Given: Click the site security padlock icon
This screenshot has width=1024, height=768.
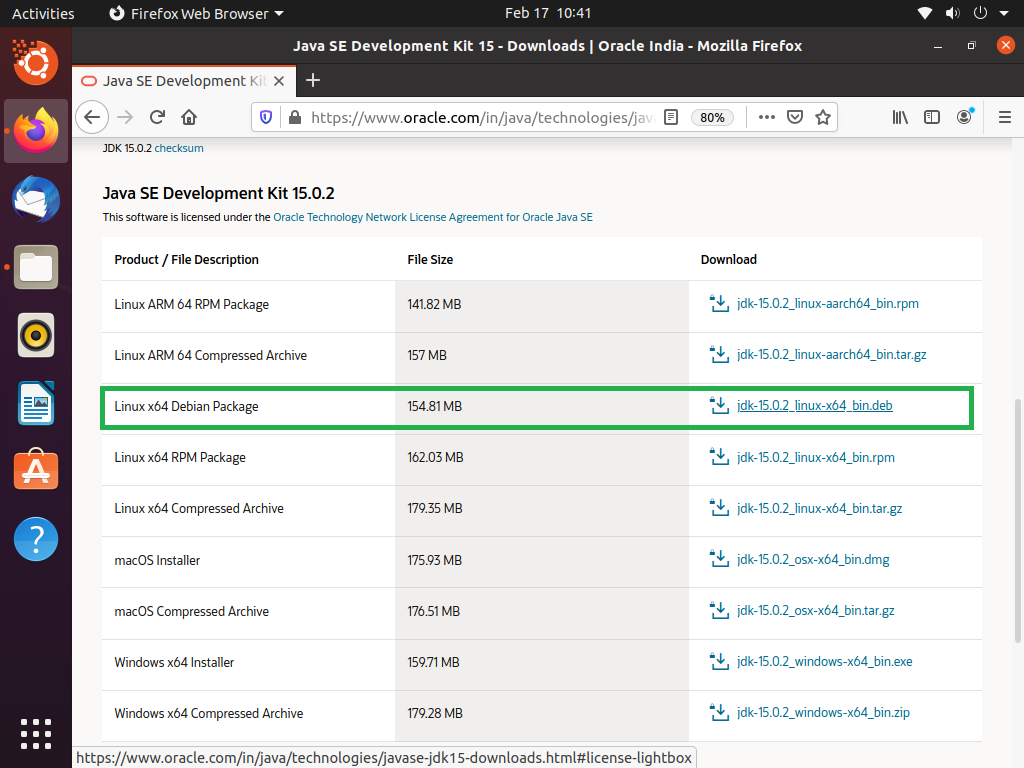Looking at the screenshot, I should 295,118.
